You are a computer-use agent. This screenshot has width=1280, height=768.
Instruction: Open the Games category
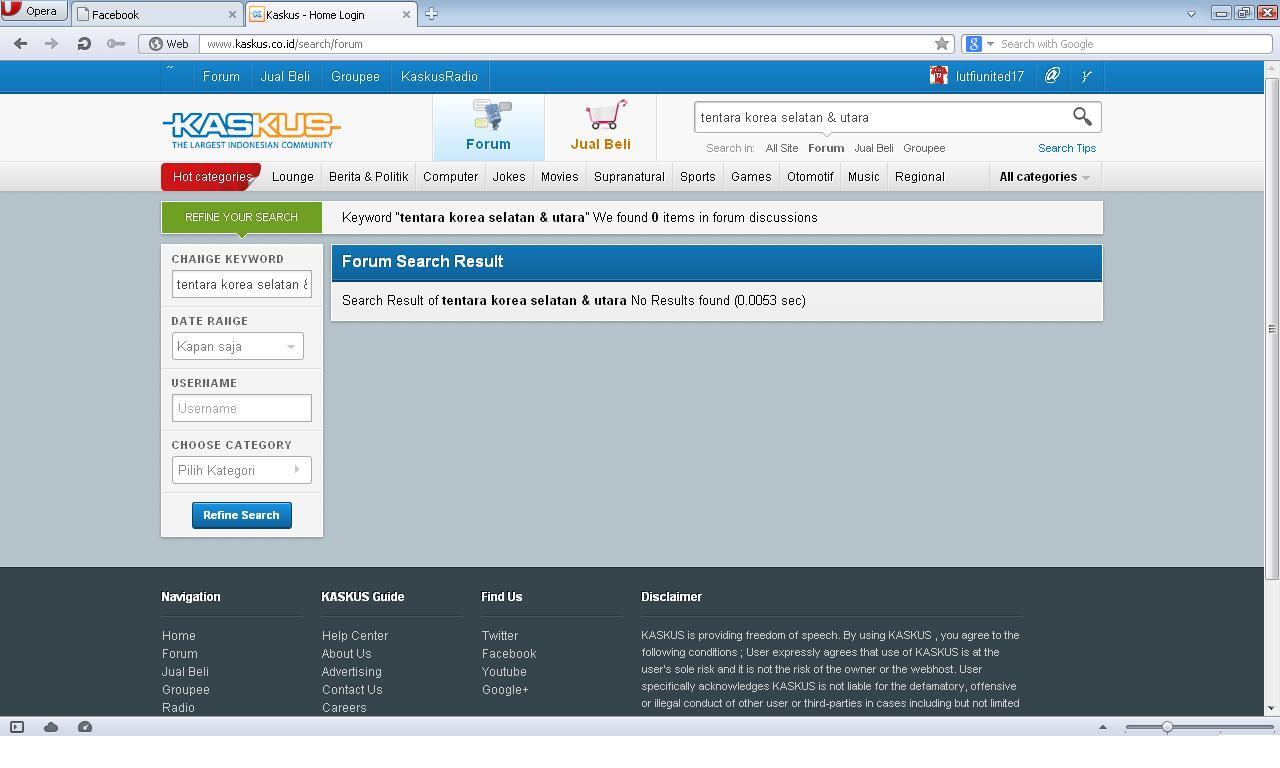tap(751, 177)
